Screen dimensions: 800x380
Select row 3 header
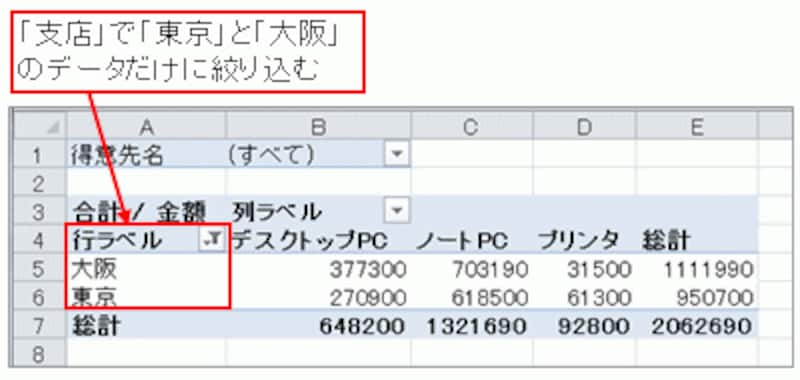pyautogui.click(x=39, y=210)
